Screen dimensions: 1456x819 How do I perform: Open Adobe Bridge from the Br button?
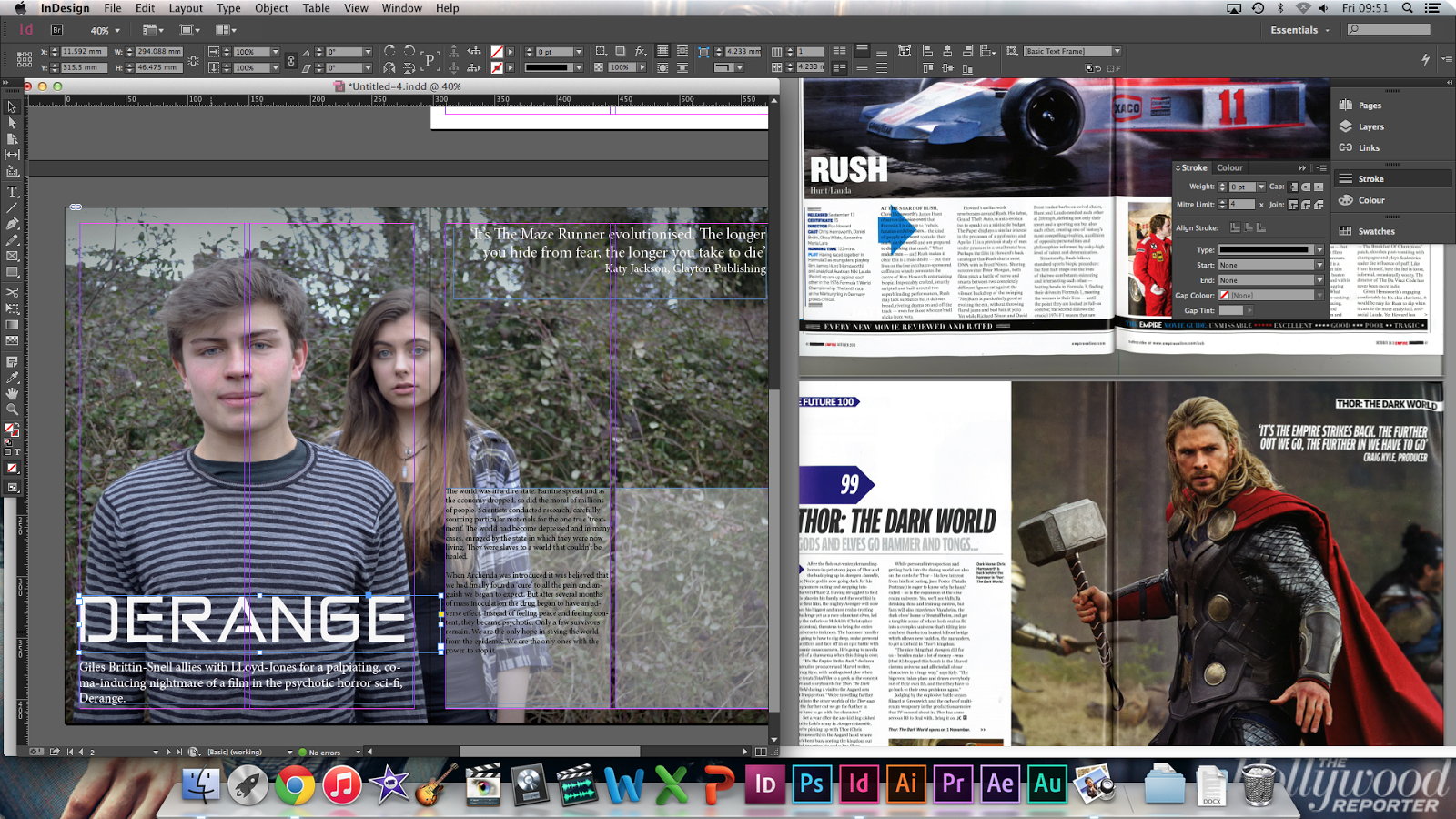(x=56, y=30)
